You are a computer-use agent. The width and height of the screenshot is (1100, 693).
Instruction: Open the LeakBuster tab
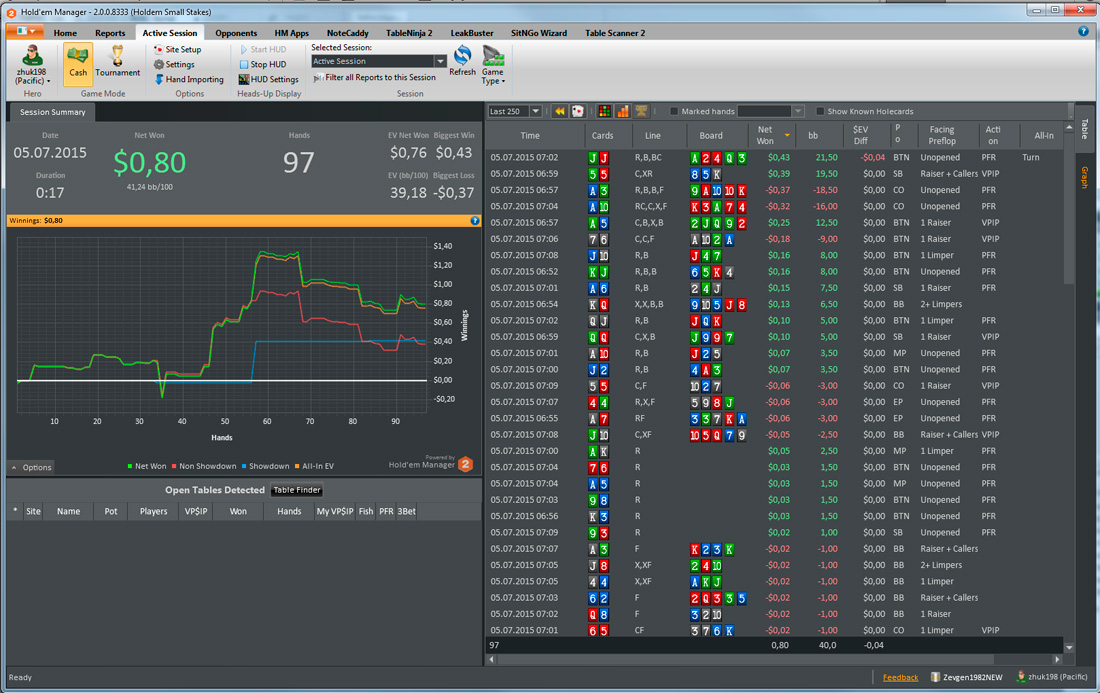point(471,33)
